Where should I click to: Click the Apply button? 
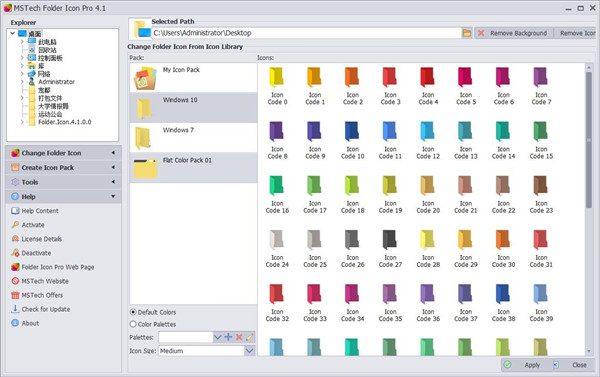pos(527,365)
